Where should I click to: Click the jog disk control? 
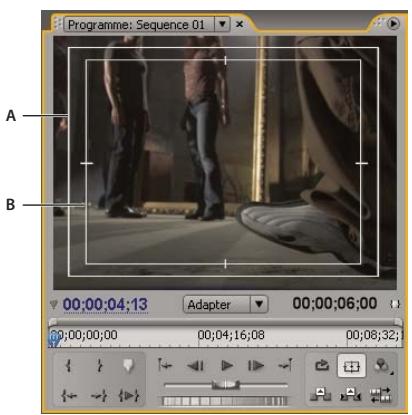point(224,401)
